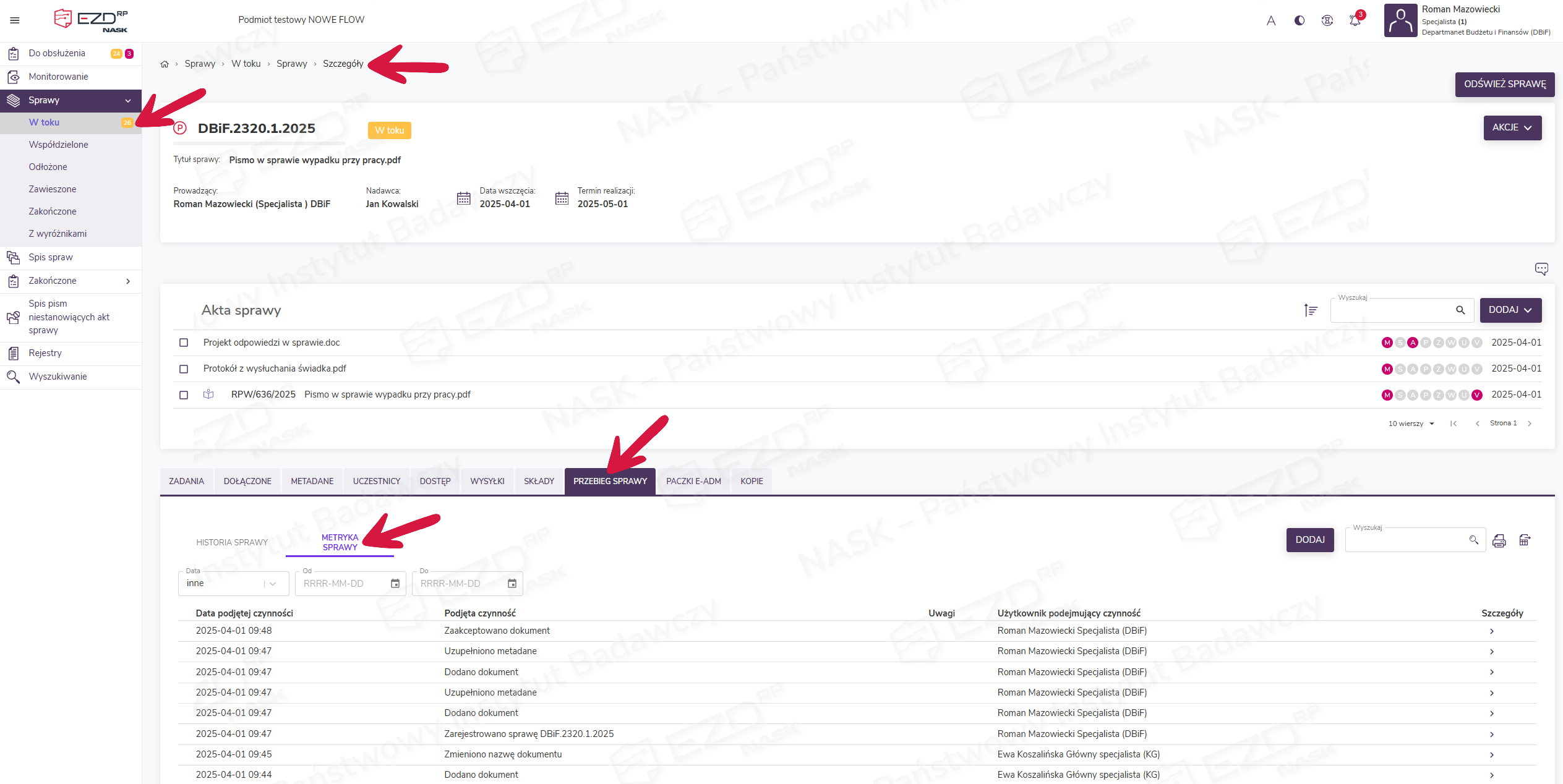Check the Projekt odpowiedzi w sprawie.doc checkbox

tap(184, 343)
